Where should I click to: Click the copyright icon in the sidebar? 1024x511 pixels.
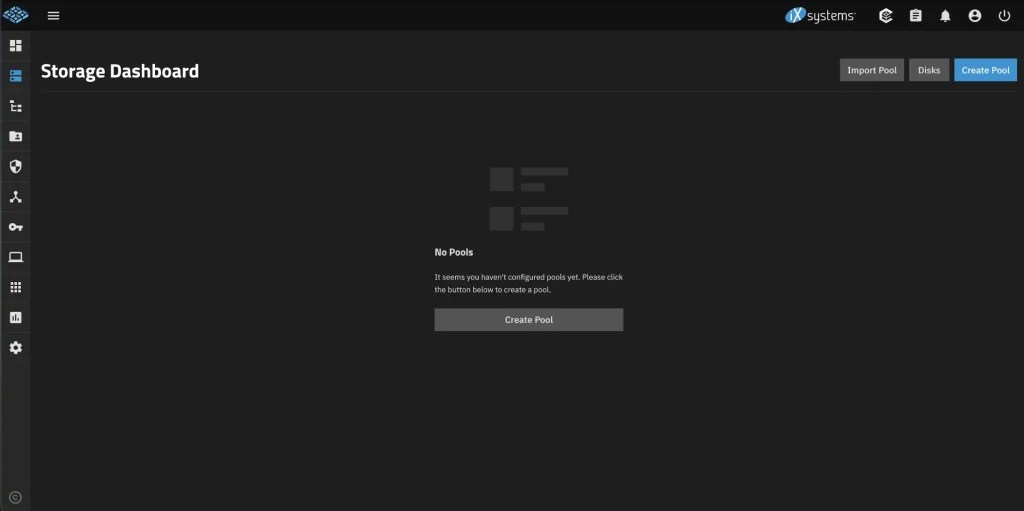click(16, 497)
